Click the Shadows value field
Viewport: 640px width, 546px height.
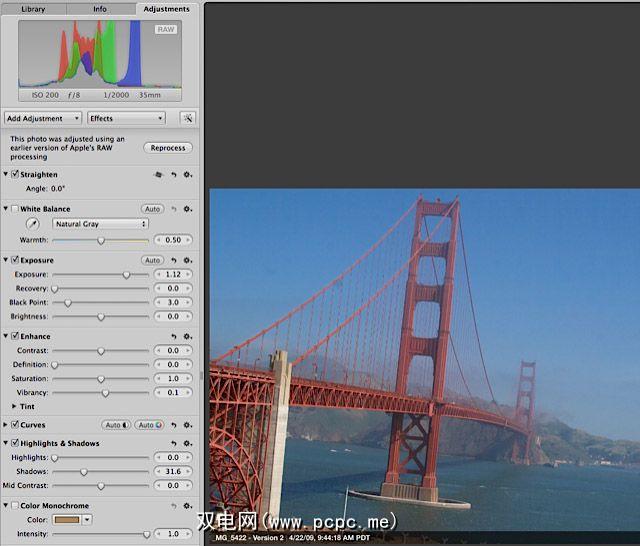pyautogui.click(x=172, y=471)
